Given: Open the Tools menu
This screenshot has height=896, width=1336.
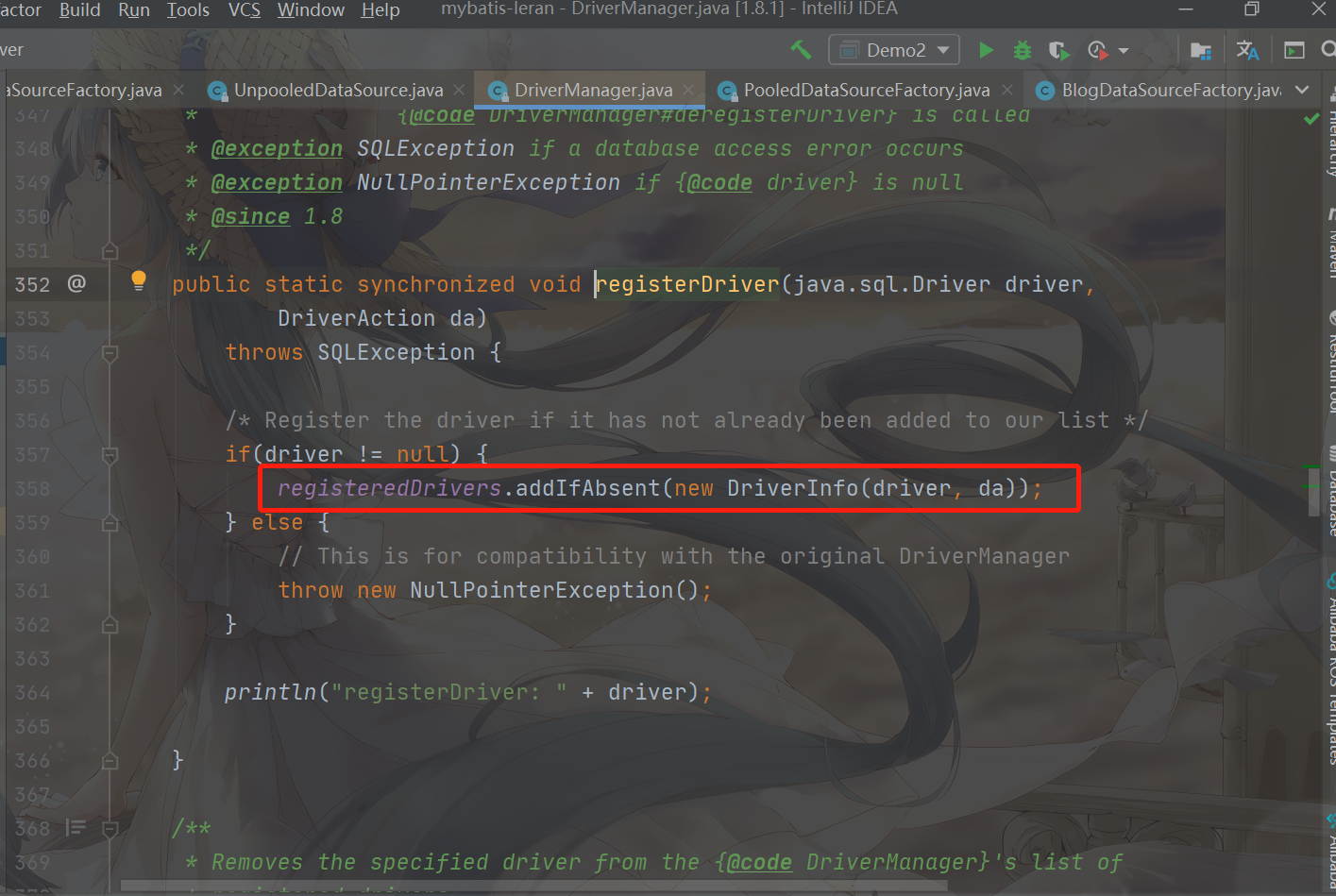Looking at the screenshot, I should coord(188,10).
